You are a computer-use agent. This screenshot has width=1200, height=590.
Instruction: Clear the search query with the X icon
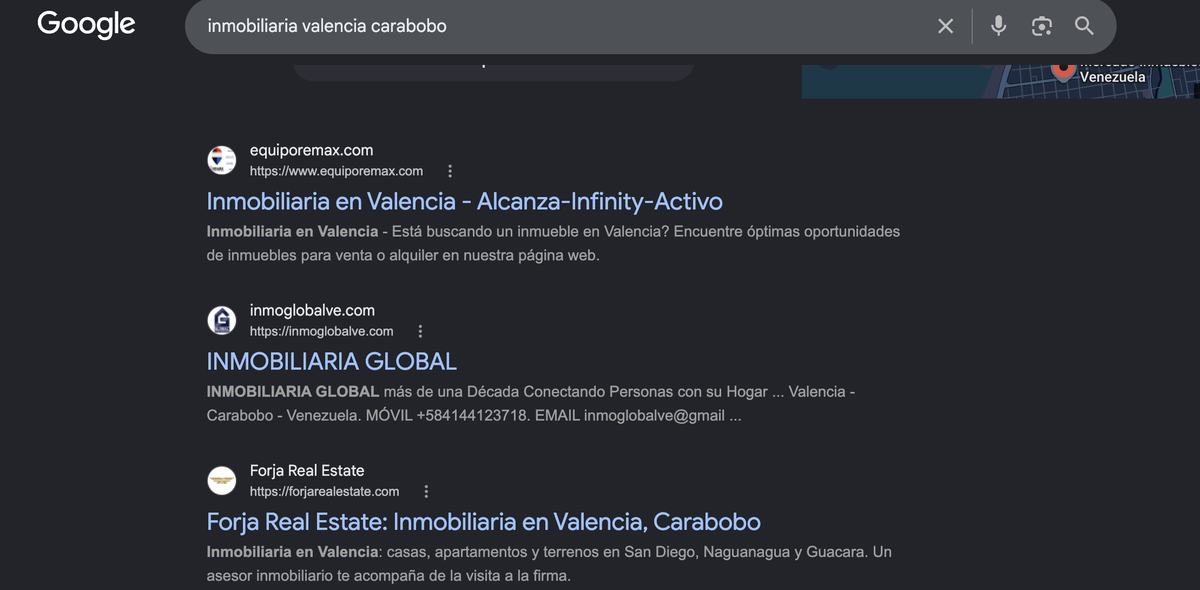pos(945,26)
